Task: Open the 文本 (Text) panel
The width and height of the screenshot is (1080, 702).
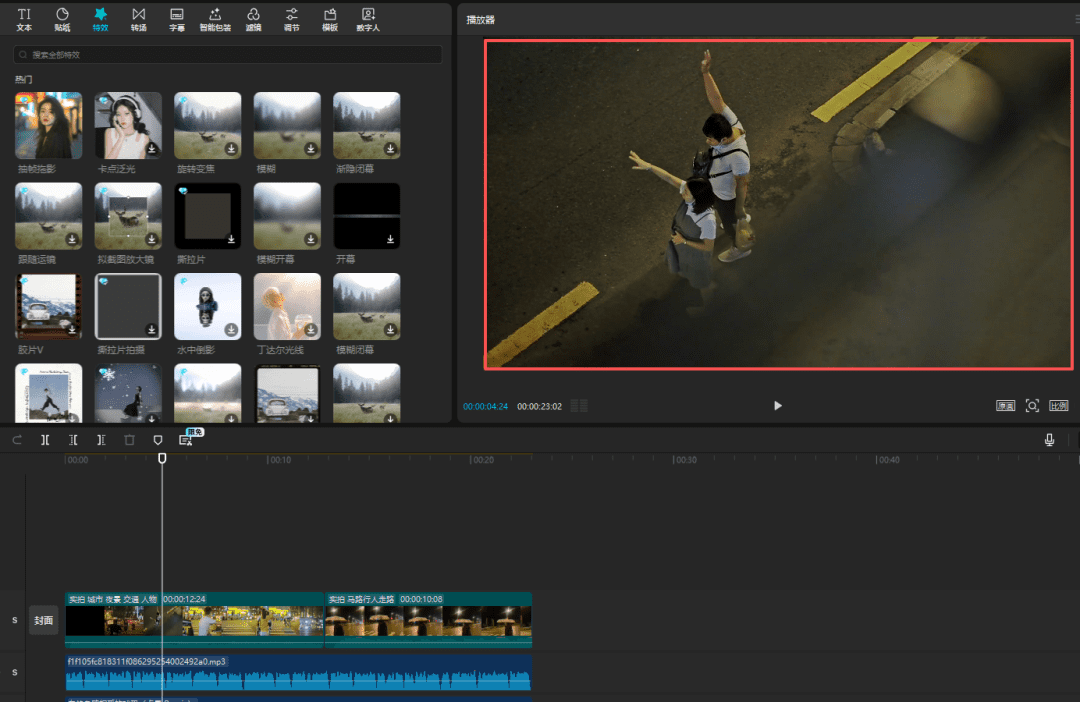Action: tap(24, 19)
